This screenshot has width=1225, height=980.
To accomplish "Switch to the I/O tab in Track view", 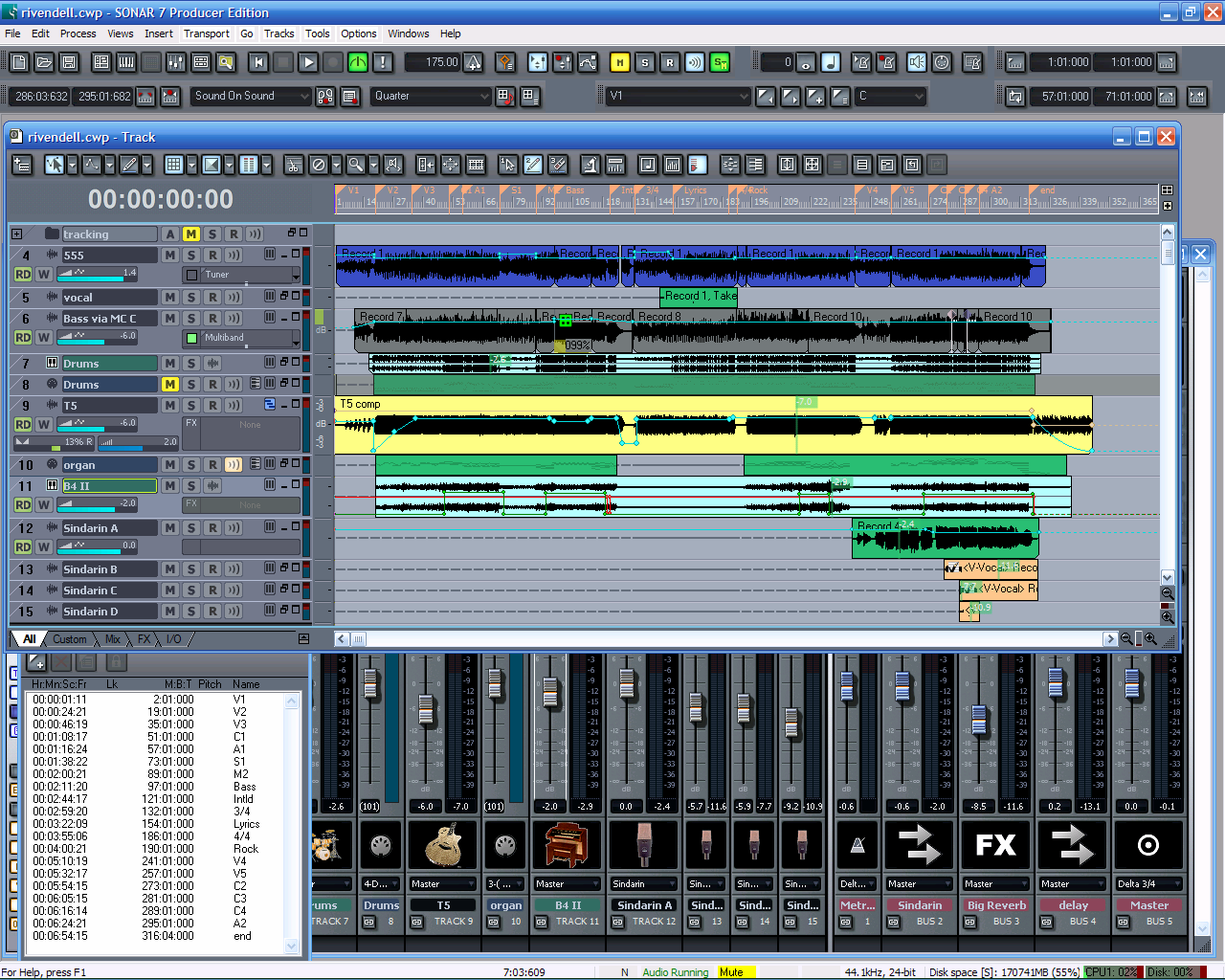I will click(174, 639).
